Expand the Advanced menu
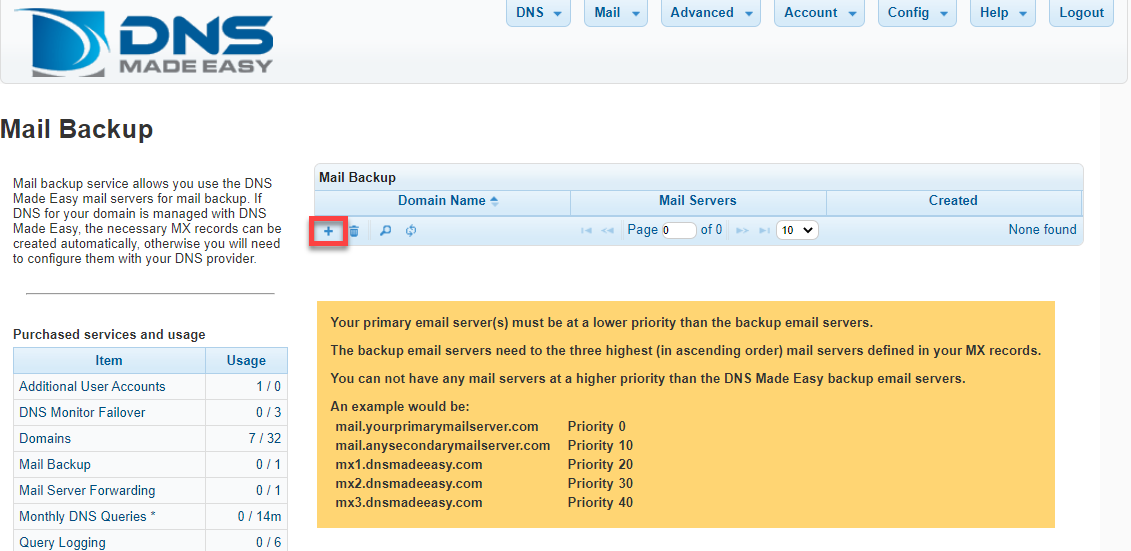The width and height of the screenshot is (1131, 551). (x=710, y=13)
